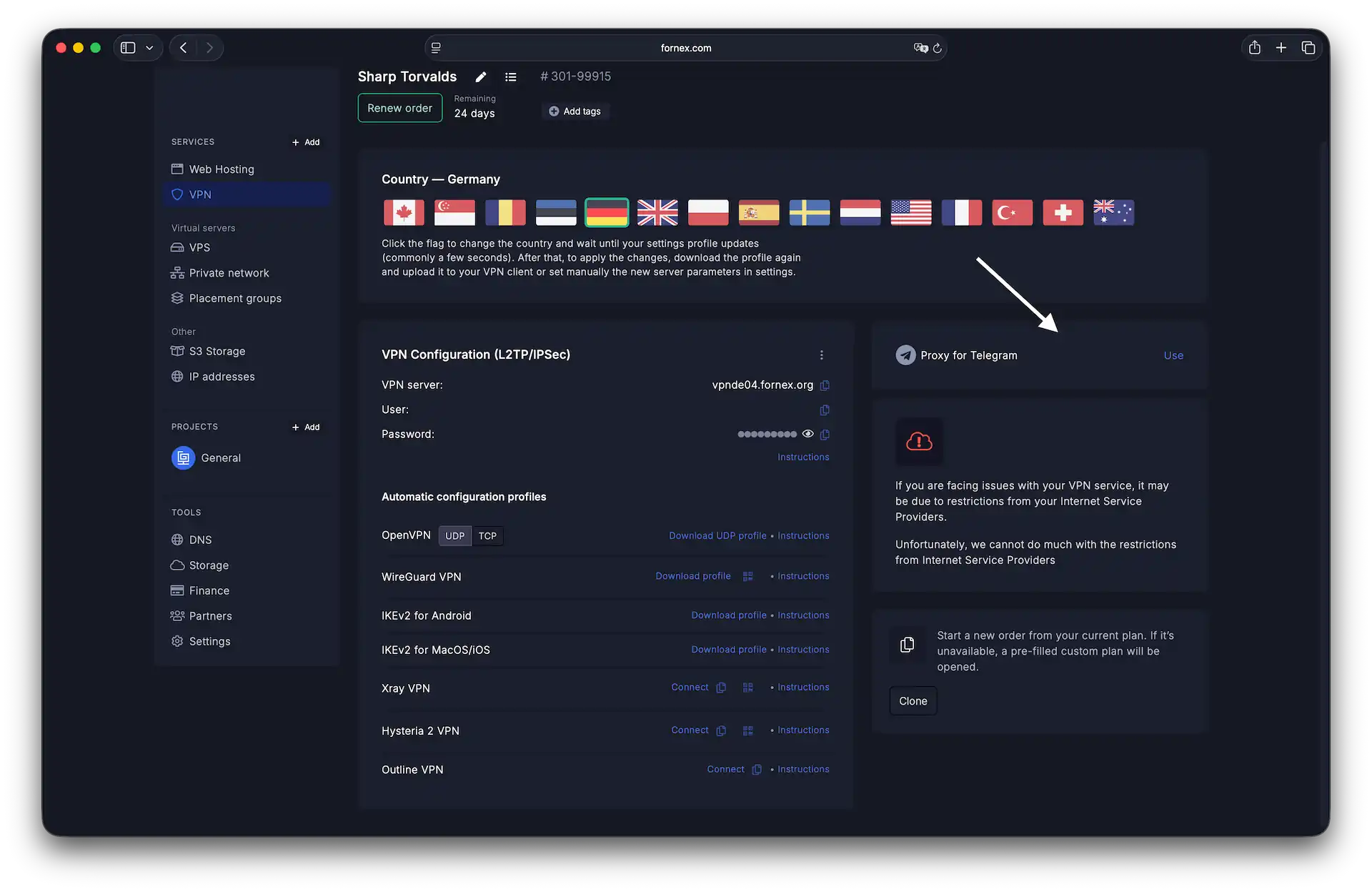This screenshot has width=1372, height=892.
Task: Download WireGuard VPN profile
Action: (693, 576)
